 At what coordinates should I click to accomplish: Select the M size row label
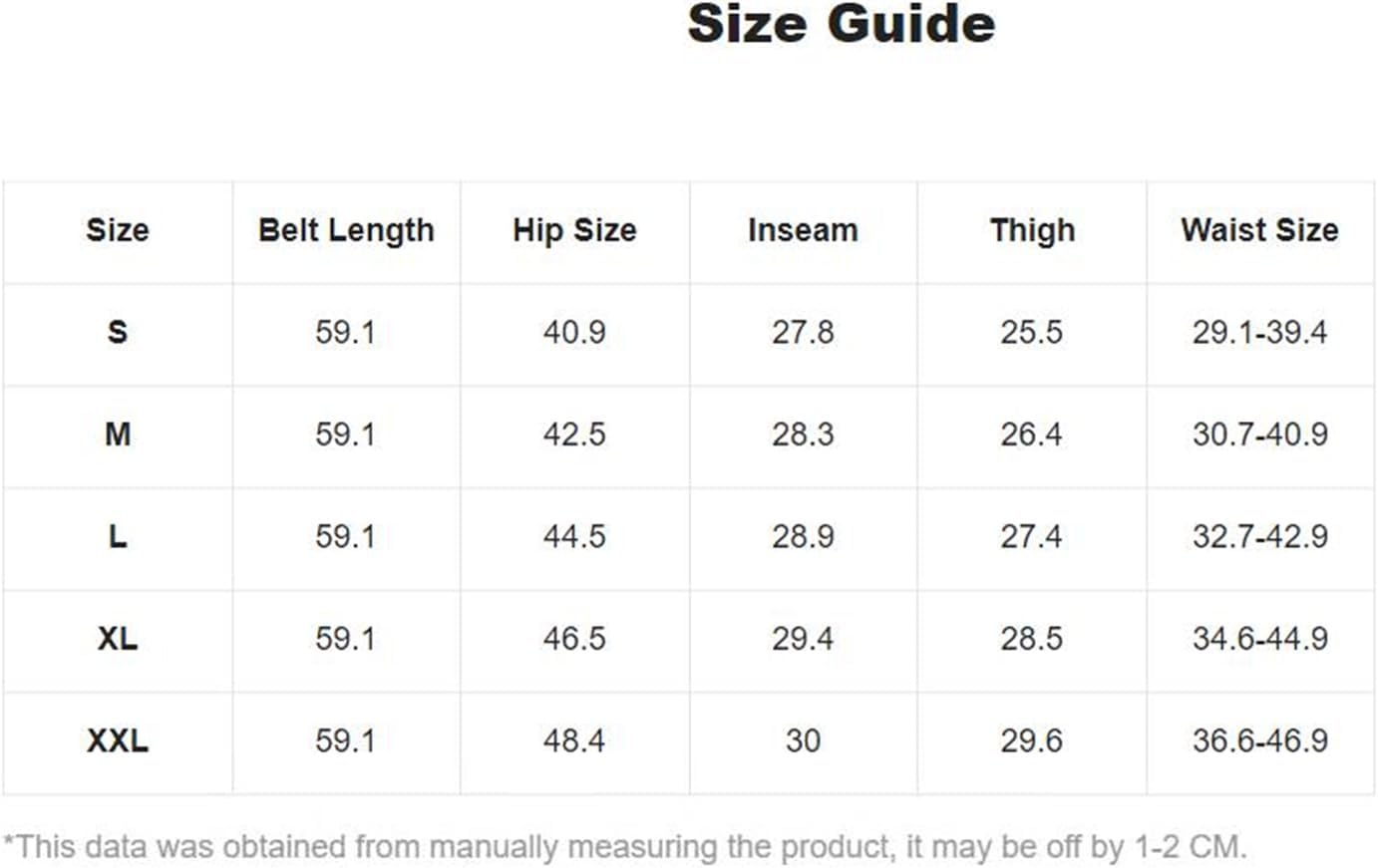(x=118, y=434)
